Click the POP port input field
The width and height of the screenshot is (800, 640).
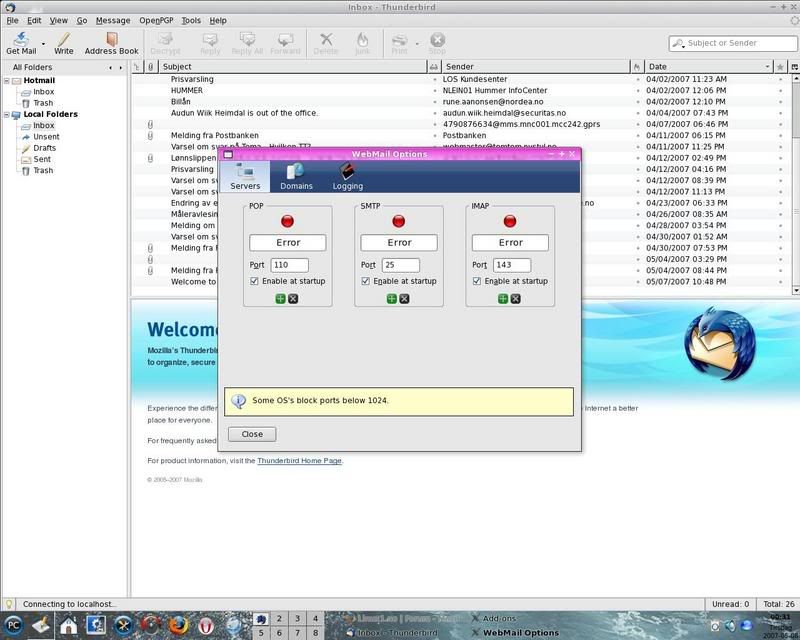(x=289, y=265)
